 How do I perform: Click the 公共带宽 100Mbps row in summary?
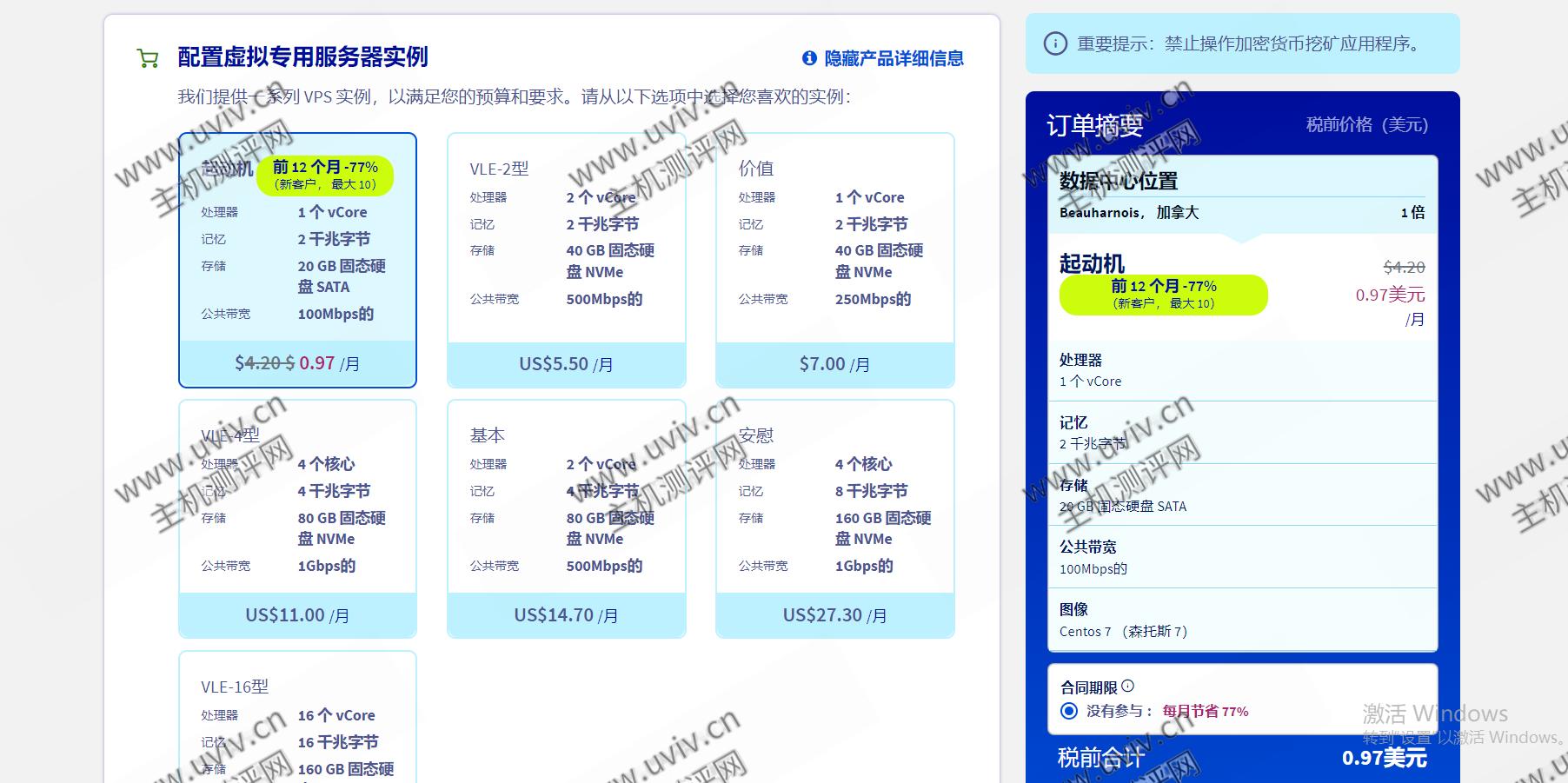1241,558
